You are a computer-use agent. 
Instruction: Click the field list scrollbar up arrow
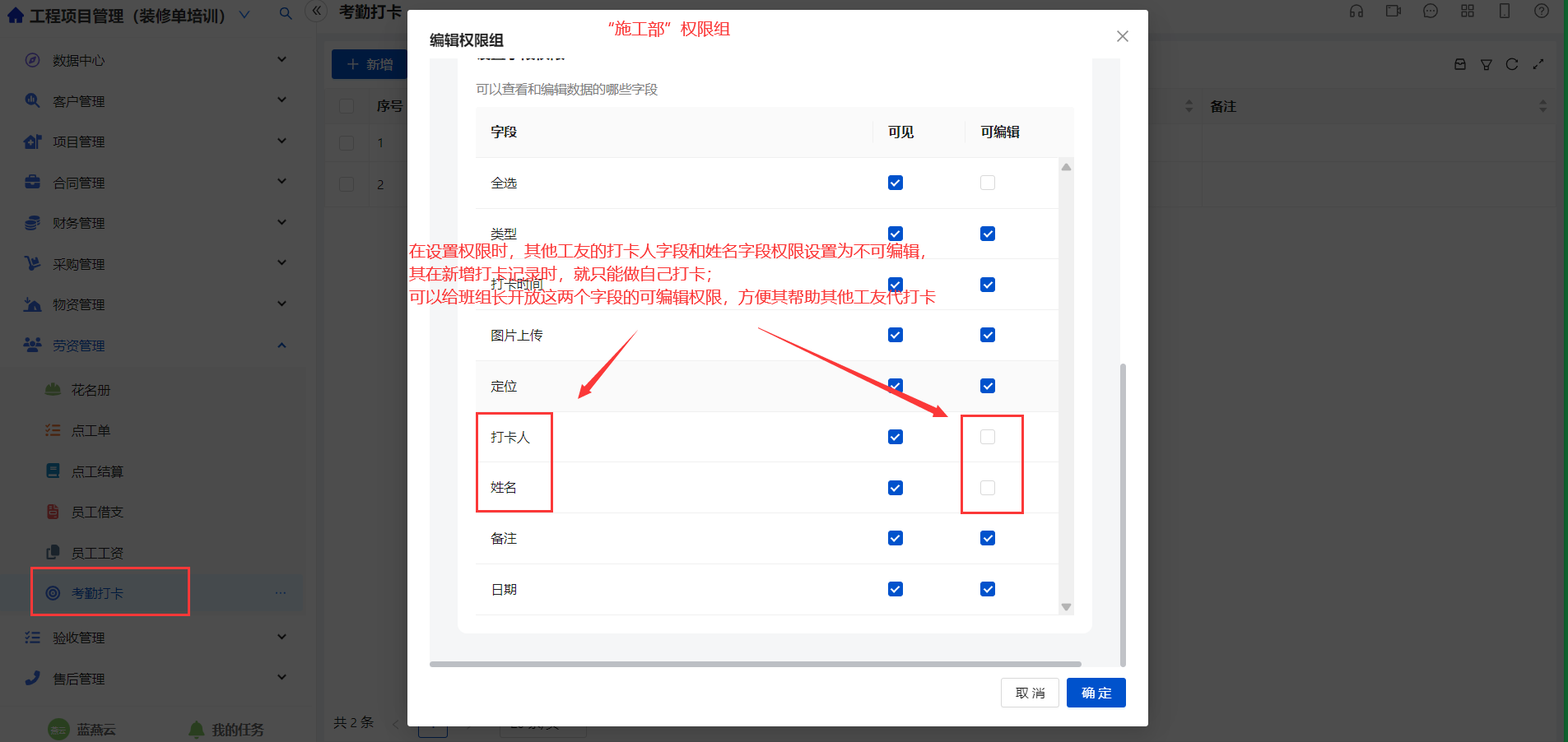[1066, 167]
